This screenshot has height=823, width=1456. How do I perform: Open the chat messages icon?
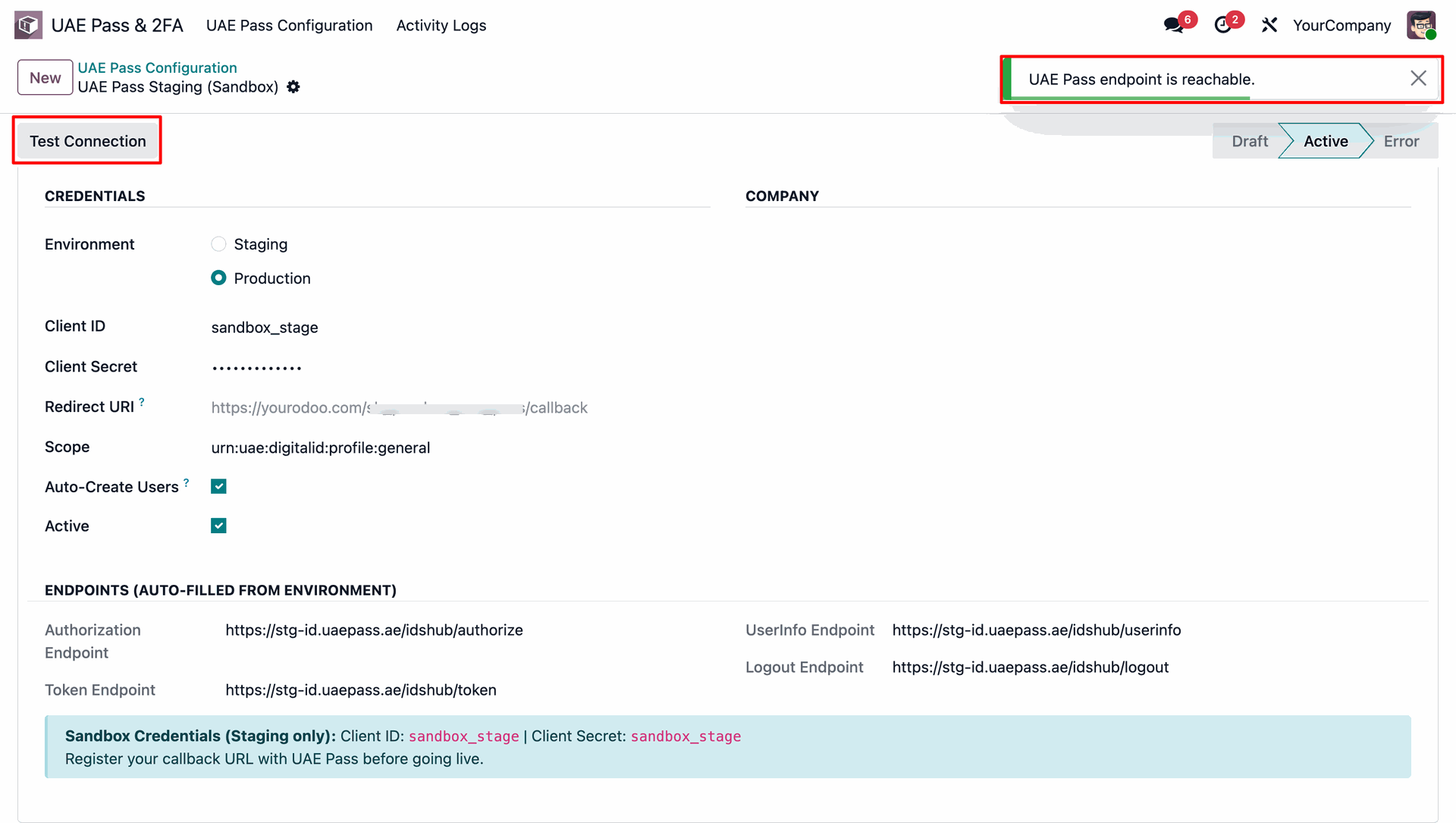point(1174,25)
